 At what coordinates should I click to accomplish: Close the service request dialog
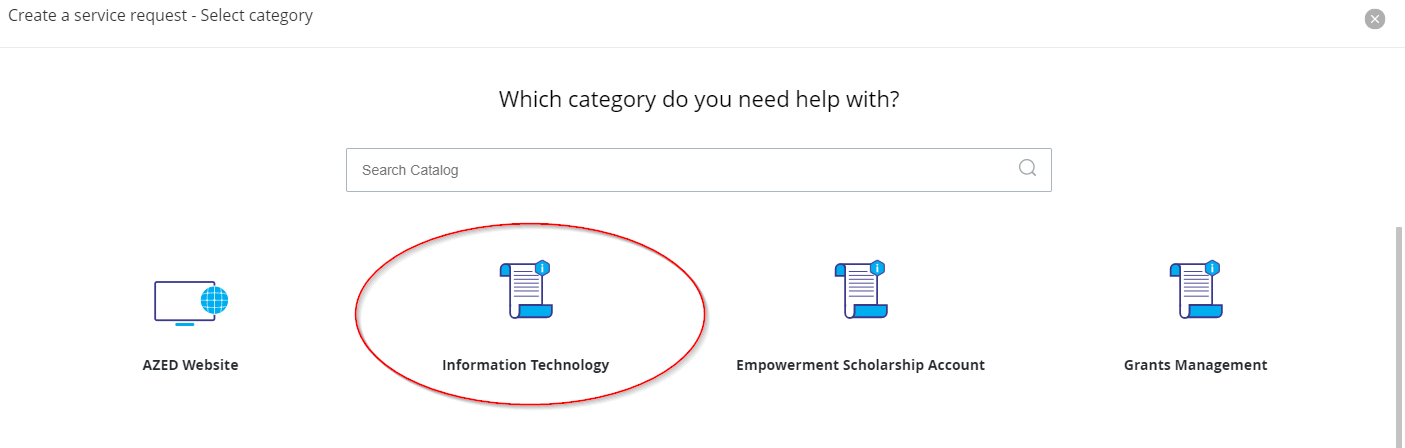point(1375,19)
